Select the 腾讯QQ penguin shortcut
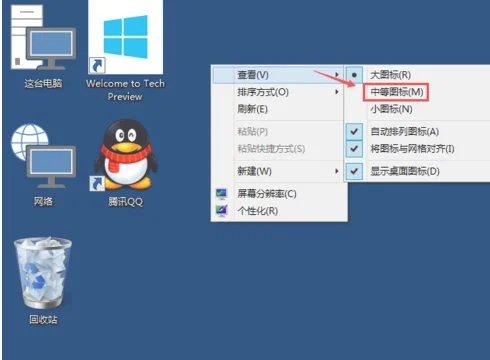The image size is (490, 360). 126,163
